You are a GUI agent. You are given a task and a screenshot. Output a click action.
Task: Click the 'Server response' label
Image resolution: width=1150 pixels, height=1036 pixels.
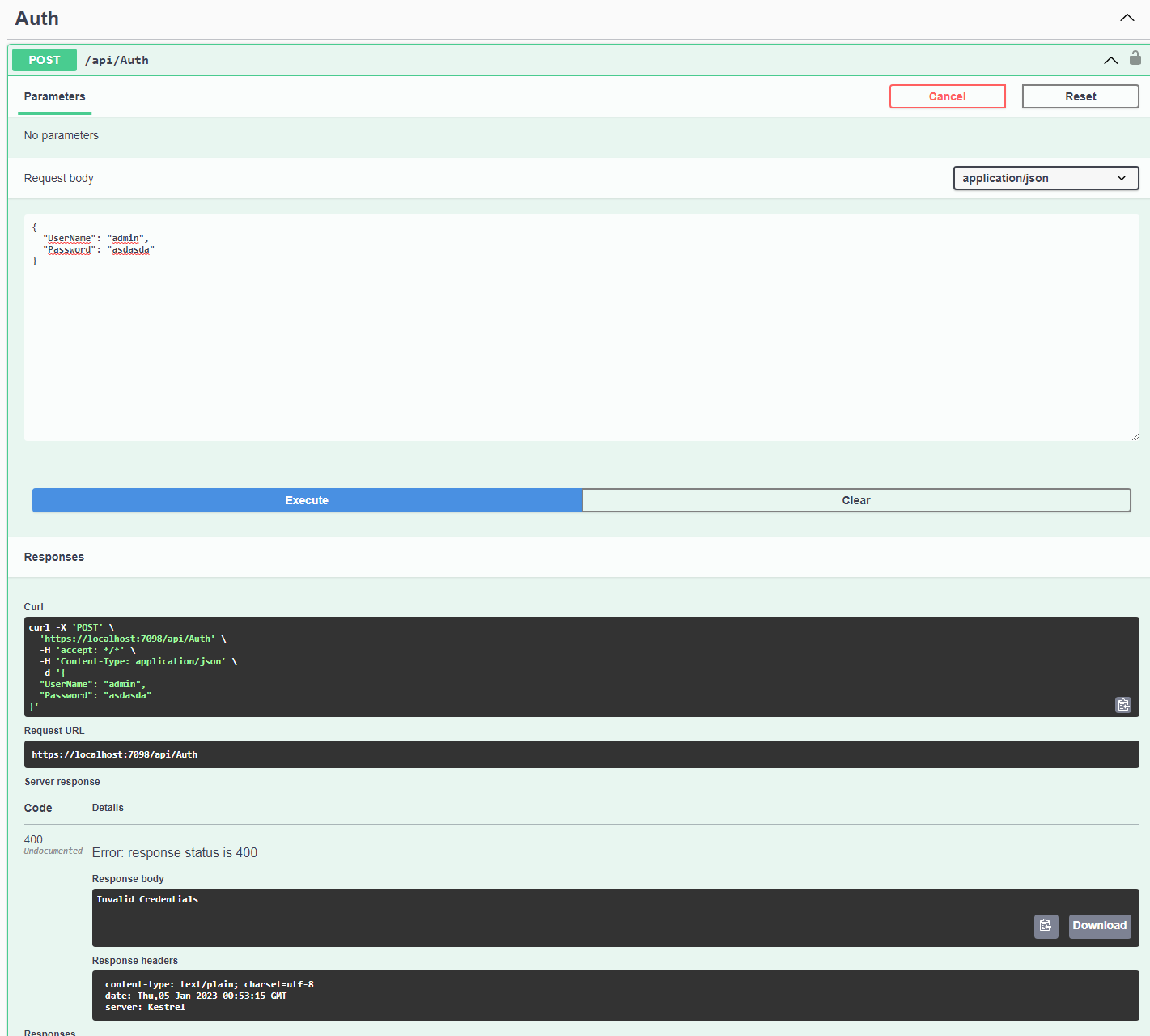pos(62,782)
